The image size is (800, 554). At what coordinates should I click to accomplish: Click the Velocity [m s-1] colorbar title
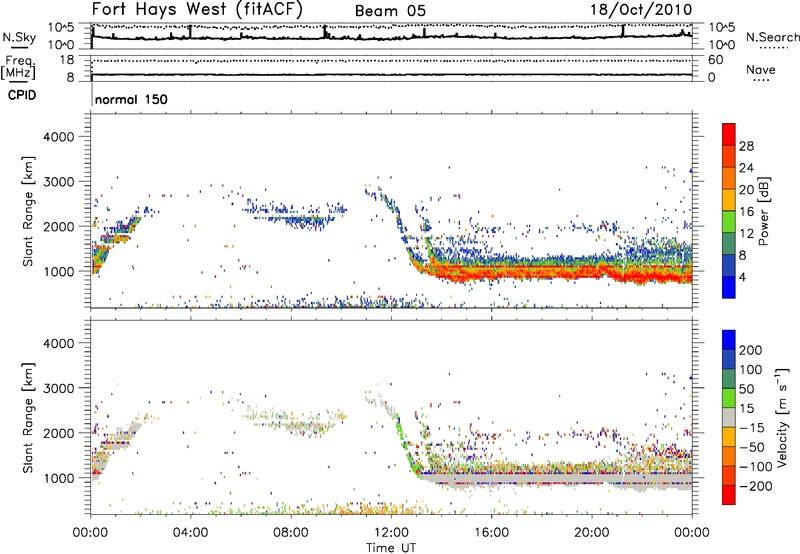coord(782,418)
